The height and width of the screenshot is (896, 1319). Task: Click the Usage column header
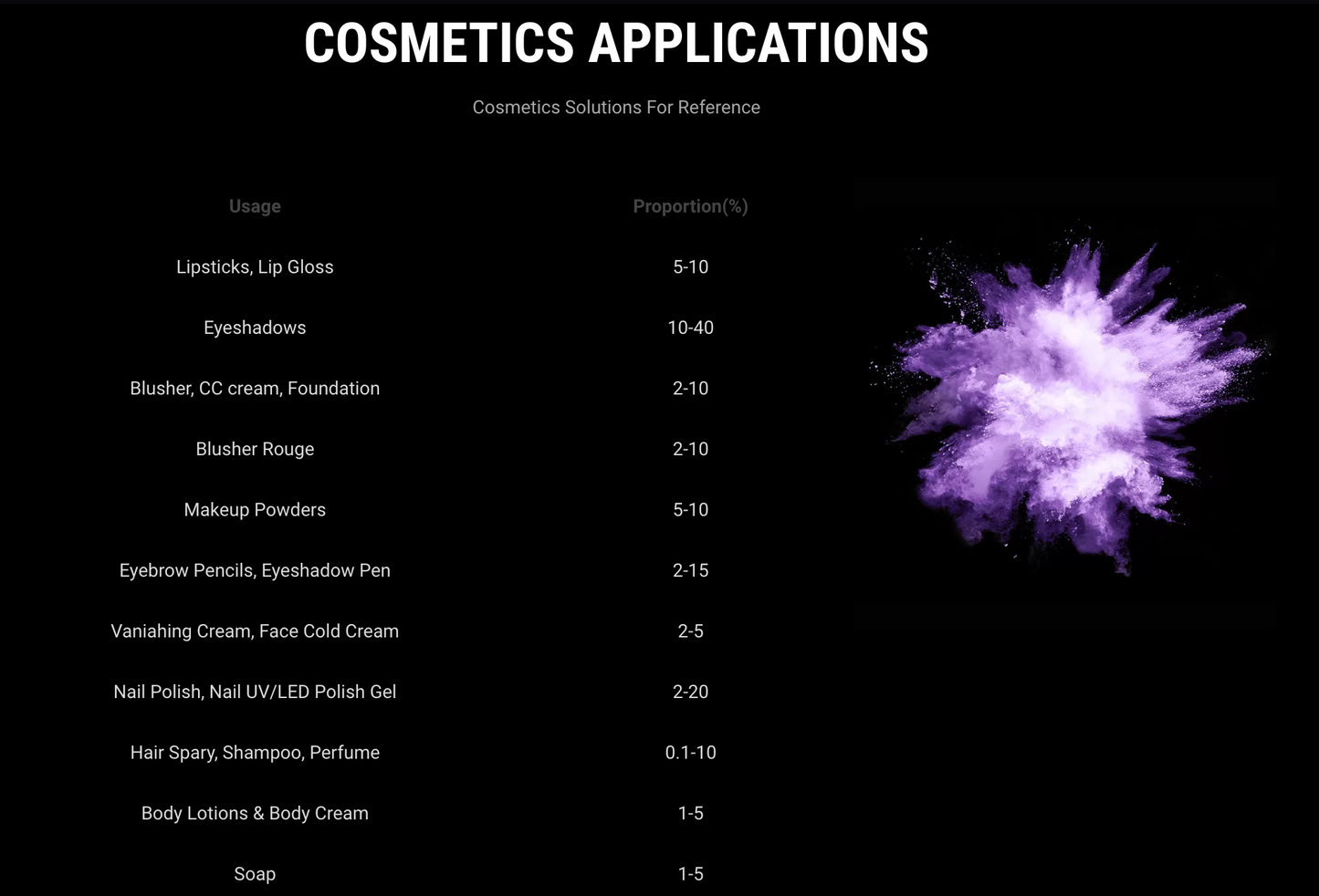click(255, 206)
